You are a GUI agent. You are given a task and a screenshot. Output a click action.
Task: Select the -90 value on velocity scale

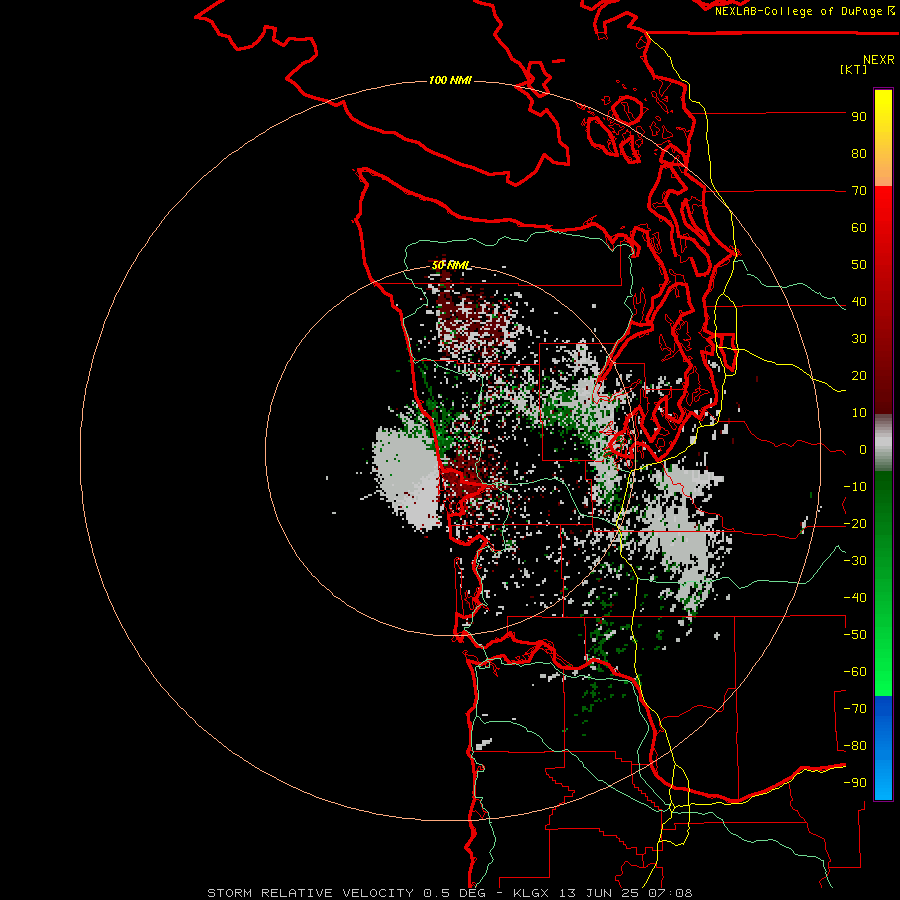click(x=855, y=783)
